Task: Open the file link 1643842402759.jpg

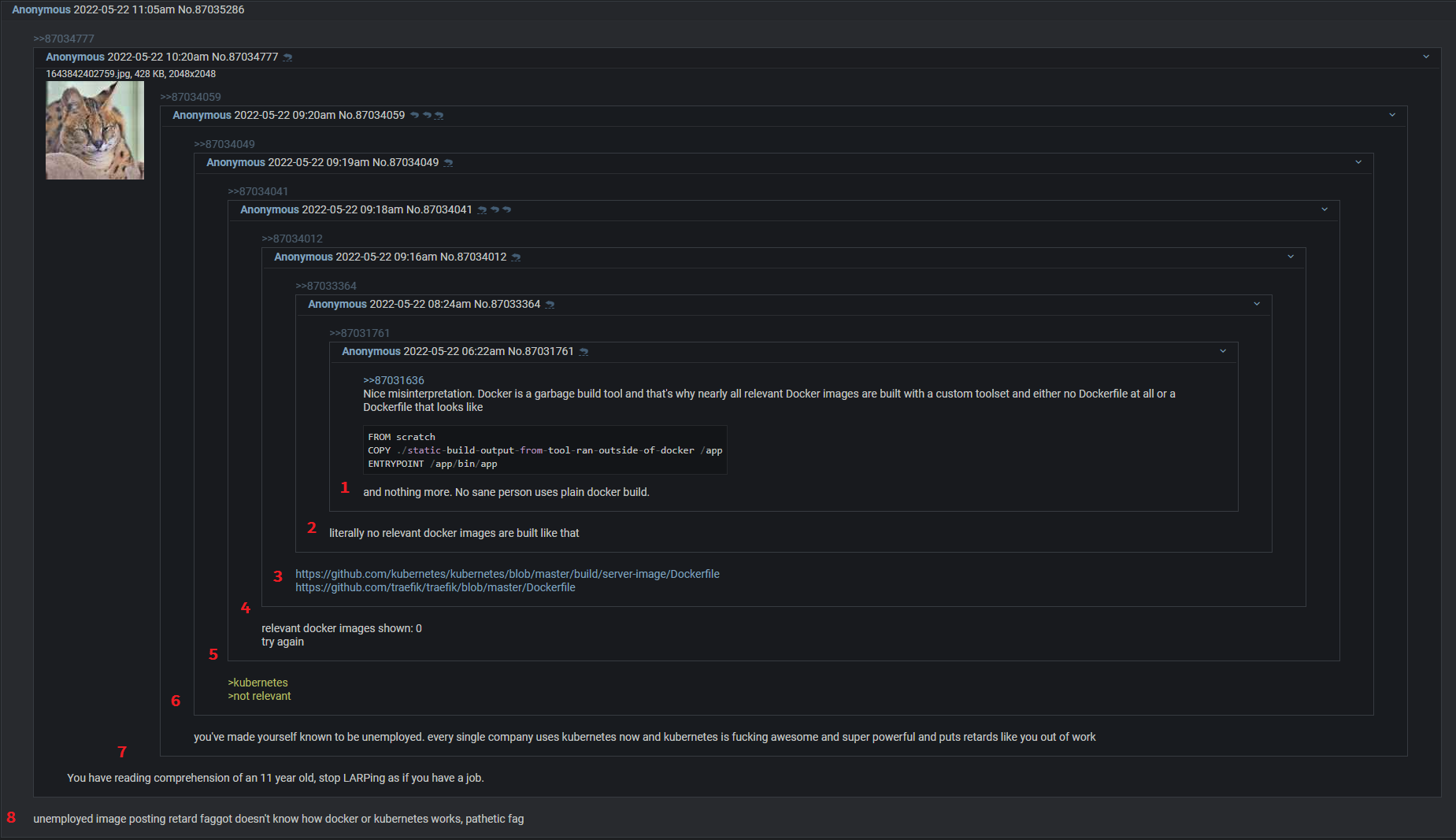Action: coord(88,74)
